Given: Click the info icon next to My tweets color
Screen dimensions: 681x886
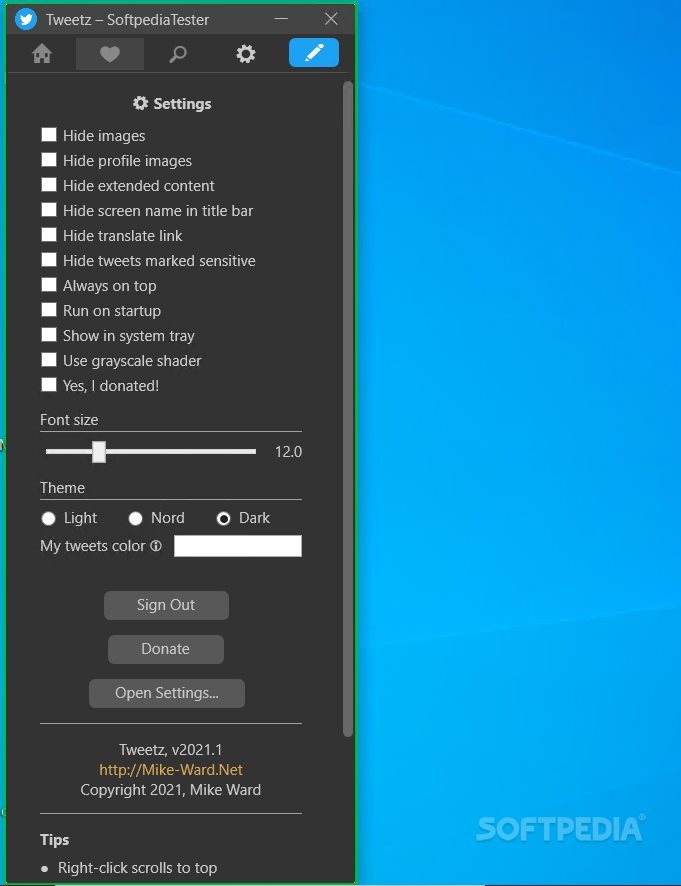Looking at the screenshot, I should pos(156,546).
